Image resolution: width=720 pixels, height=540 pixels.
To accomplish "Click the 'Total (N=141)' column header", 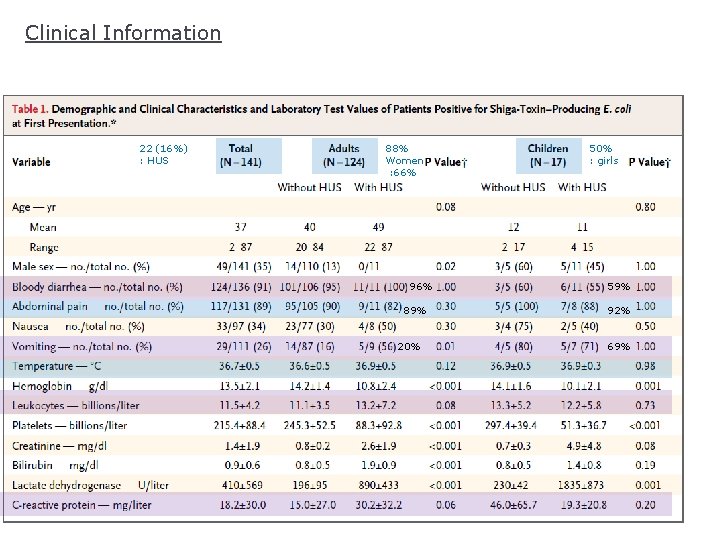I will pos(248,156).
